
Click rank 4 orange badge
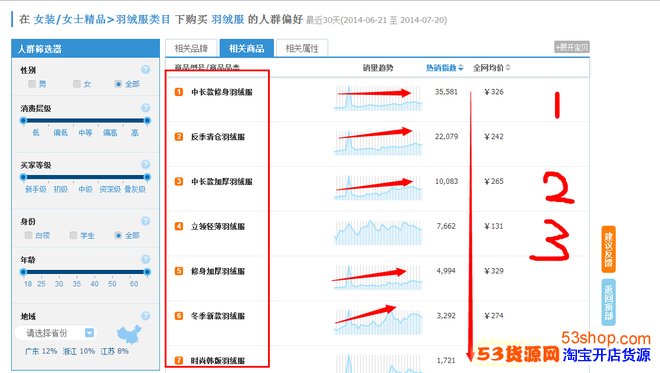(x=179, y=226)
